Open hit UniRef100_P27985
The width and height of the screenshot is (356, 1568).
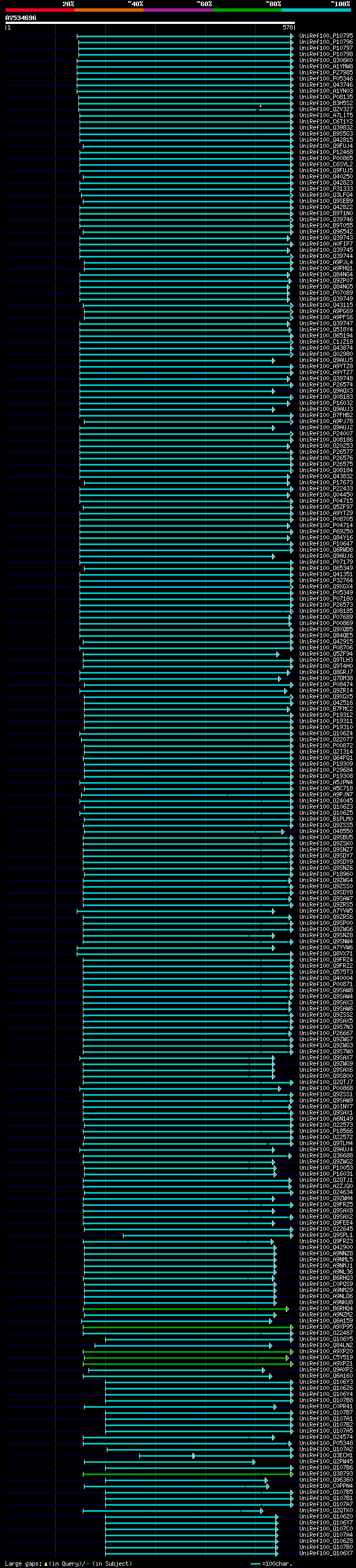pos(325,72)
